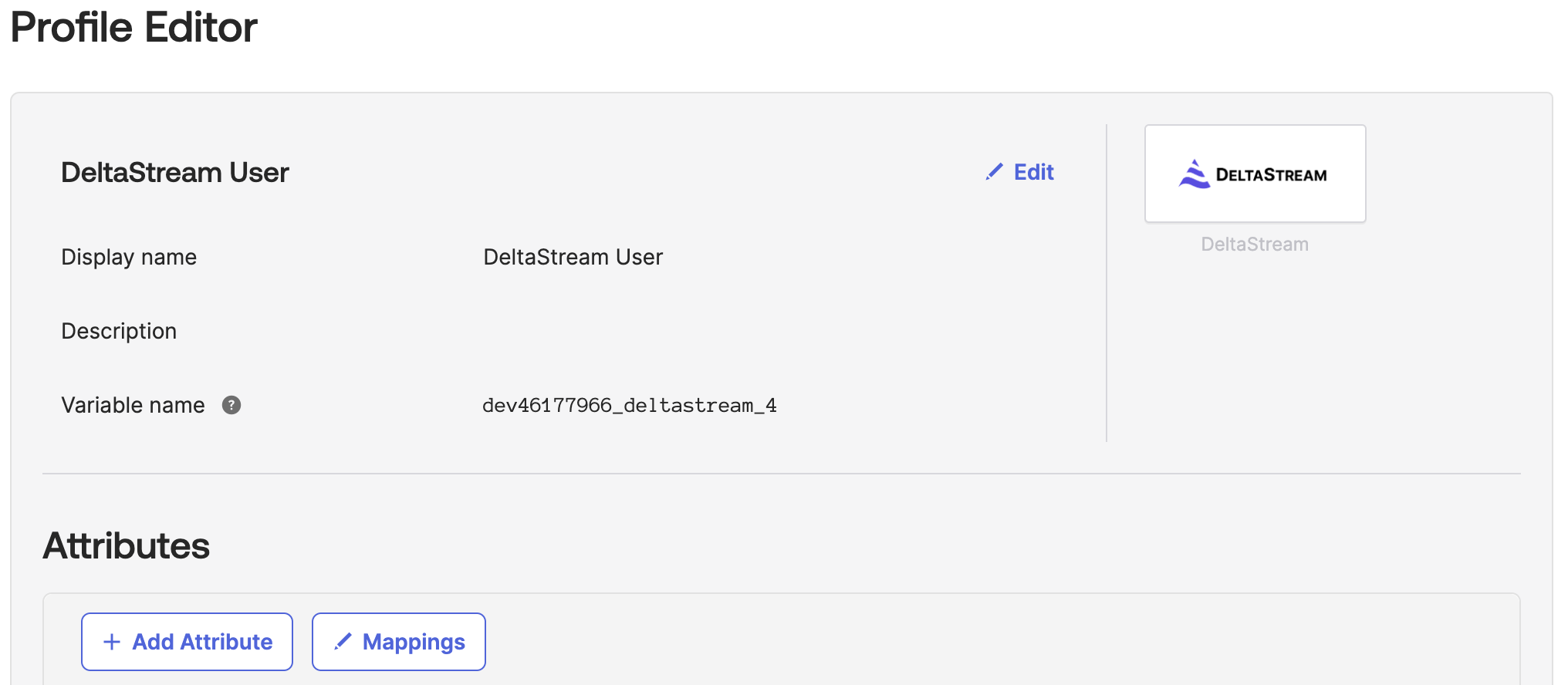The height and width of the screenshot is (685, 1568).
Task: Click the pencil icon in Mappings button
Action: pos(343,642)
